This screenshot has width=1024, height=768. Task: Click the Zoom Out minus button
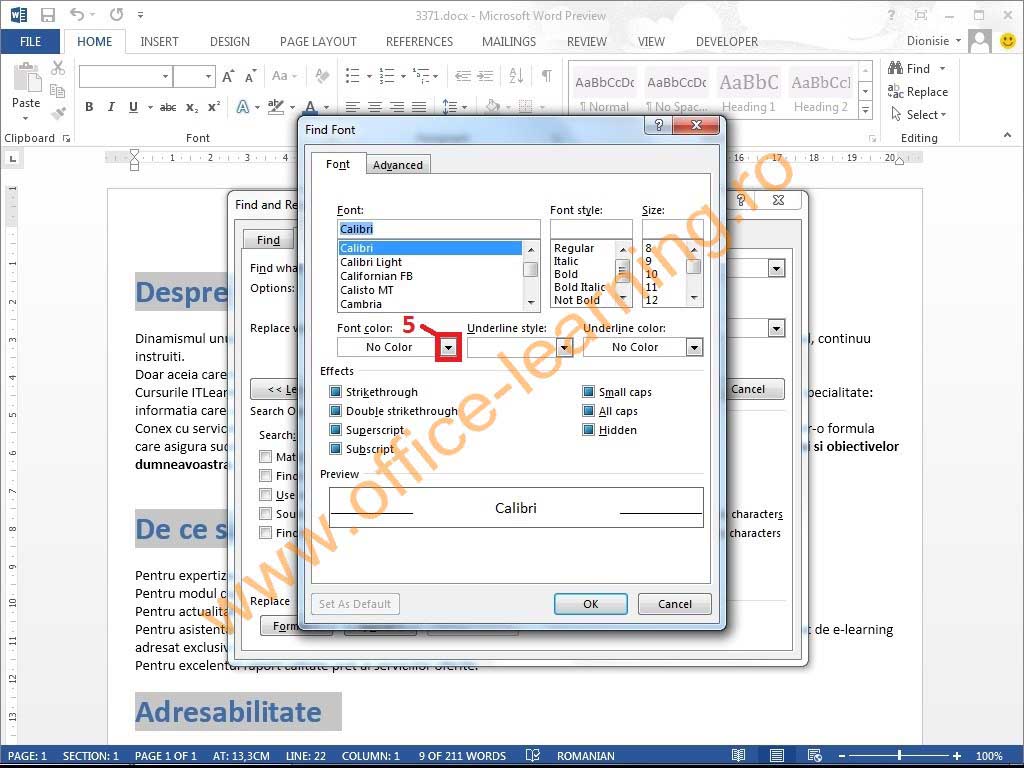coord(842,756)
